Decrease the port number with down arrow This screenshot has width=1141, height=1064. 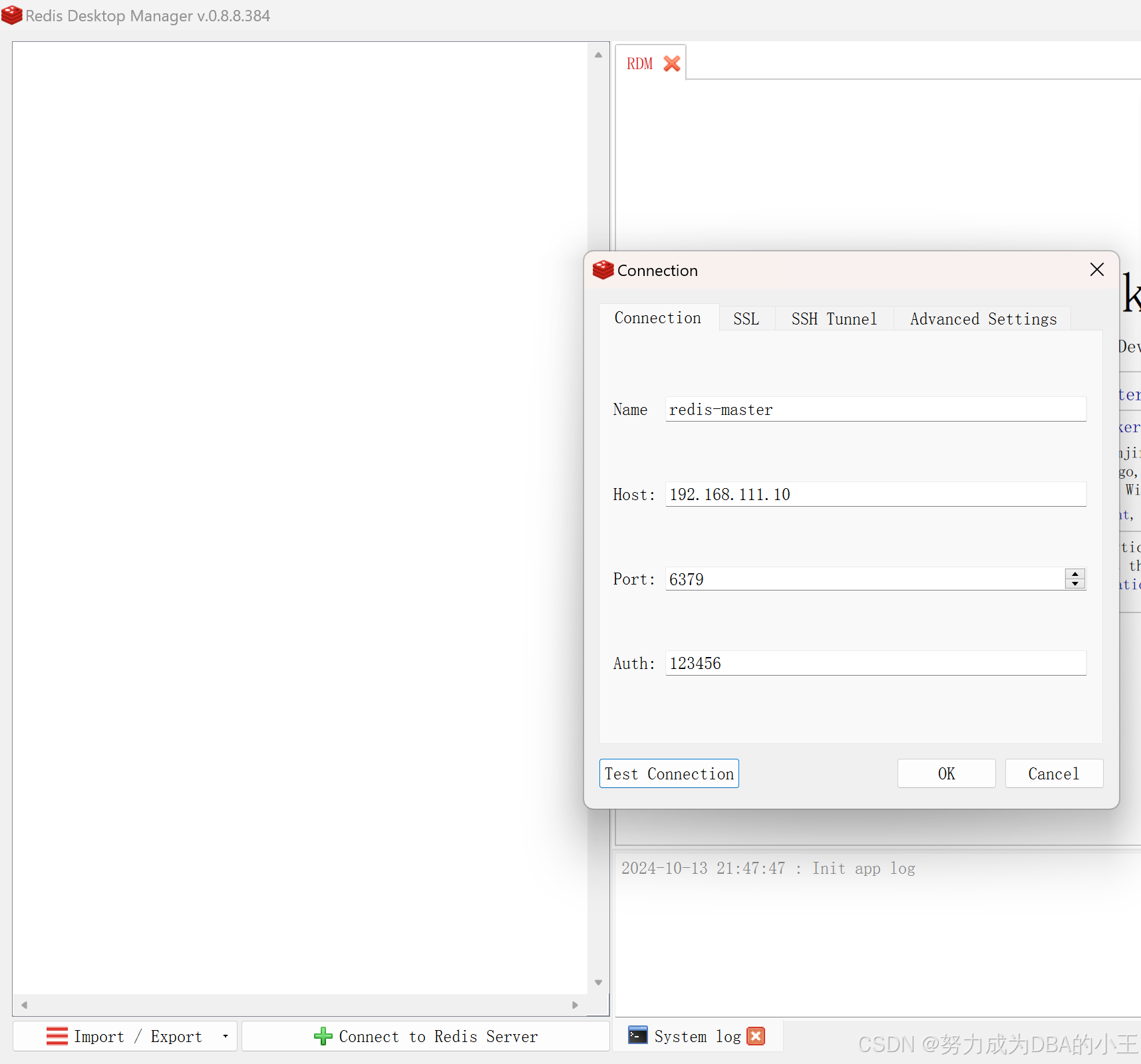click(1075, 583)
